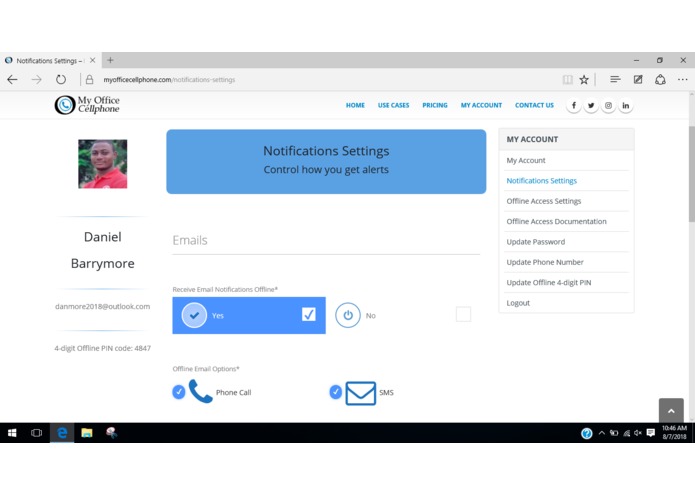The height and width of the screenshot is (494, 695).
Task: Click the power icon next to No
Action: click(348, 315)
